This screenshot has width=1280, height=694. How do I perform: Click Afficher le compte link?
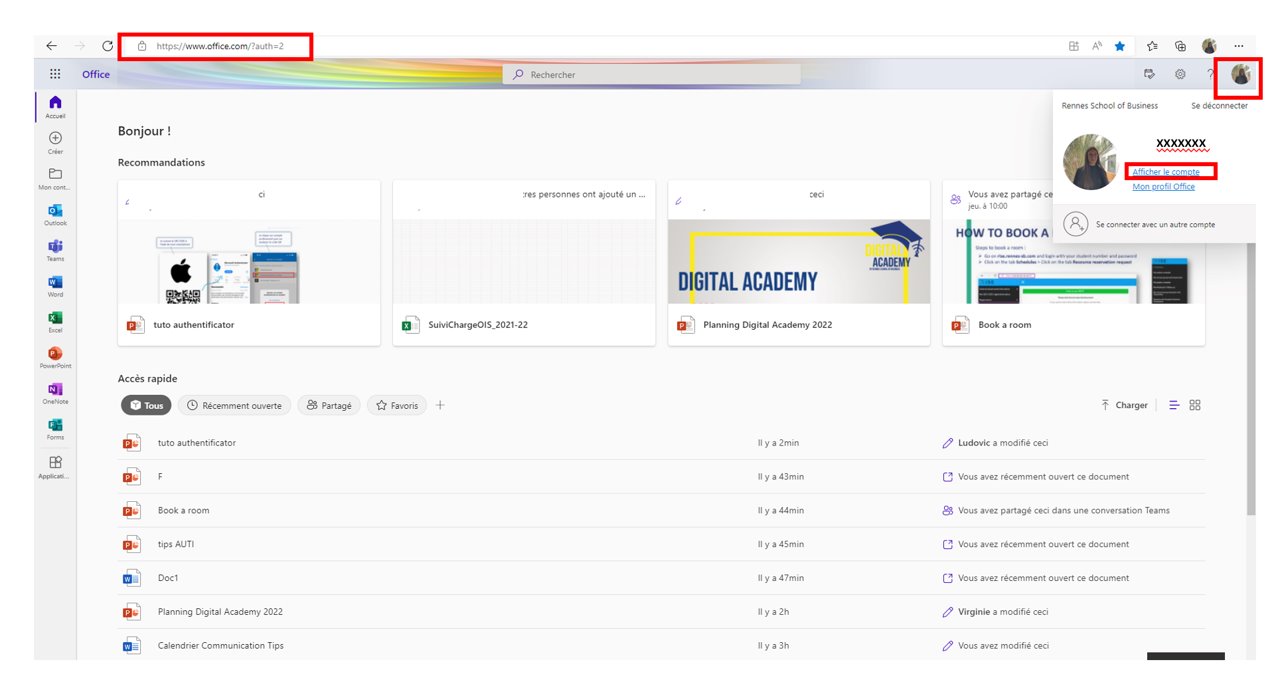(1166, 172)
